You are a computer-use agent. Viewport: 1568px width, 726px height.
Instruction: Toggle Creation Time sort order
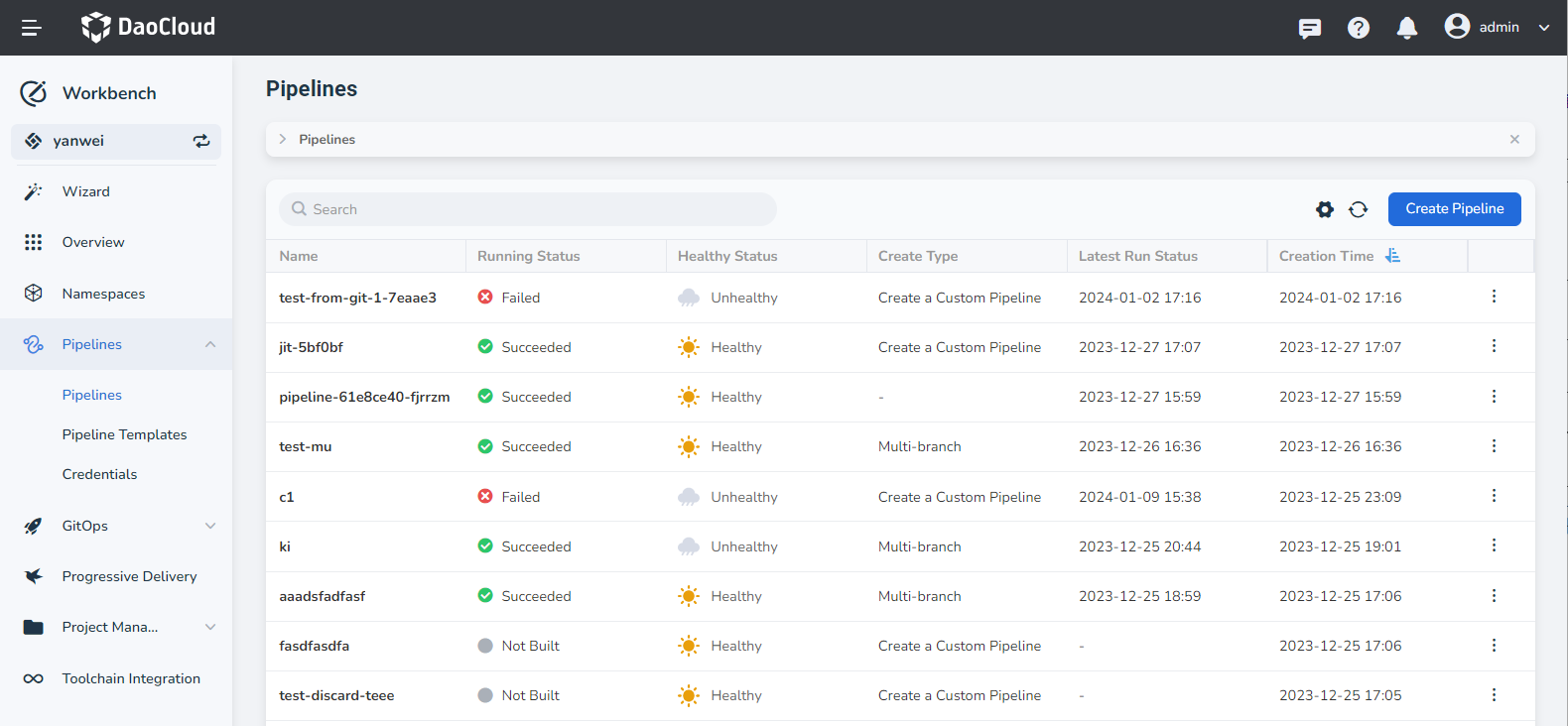tap(1393, 256)
